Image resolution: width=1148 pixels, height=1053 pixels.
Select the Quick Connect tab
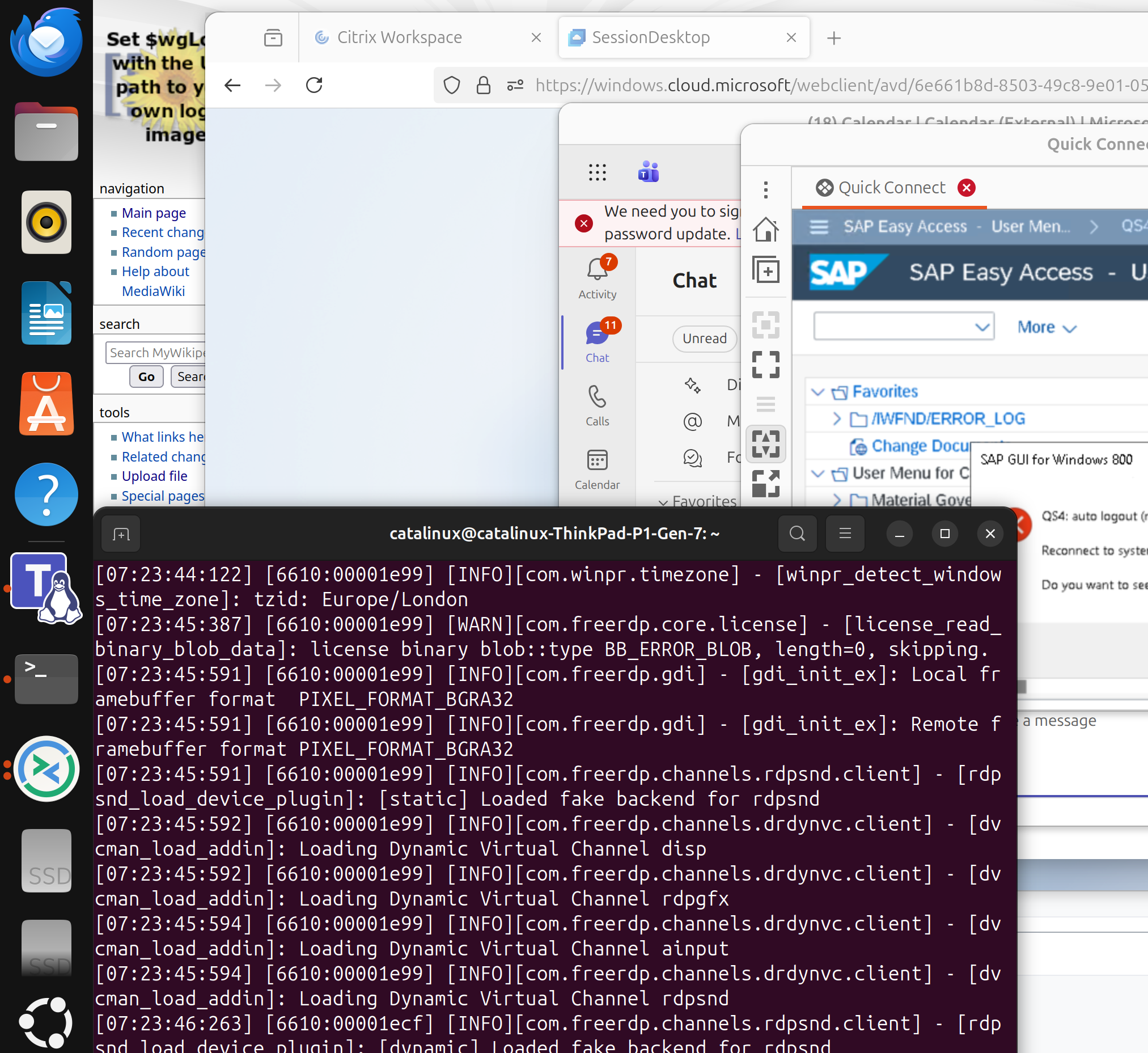pos(891,188)
